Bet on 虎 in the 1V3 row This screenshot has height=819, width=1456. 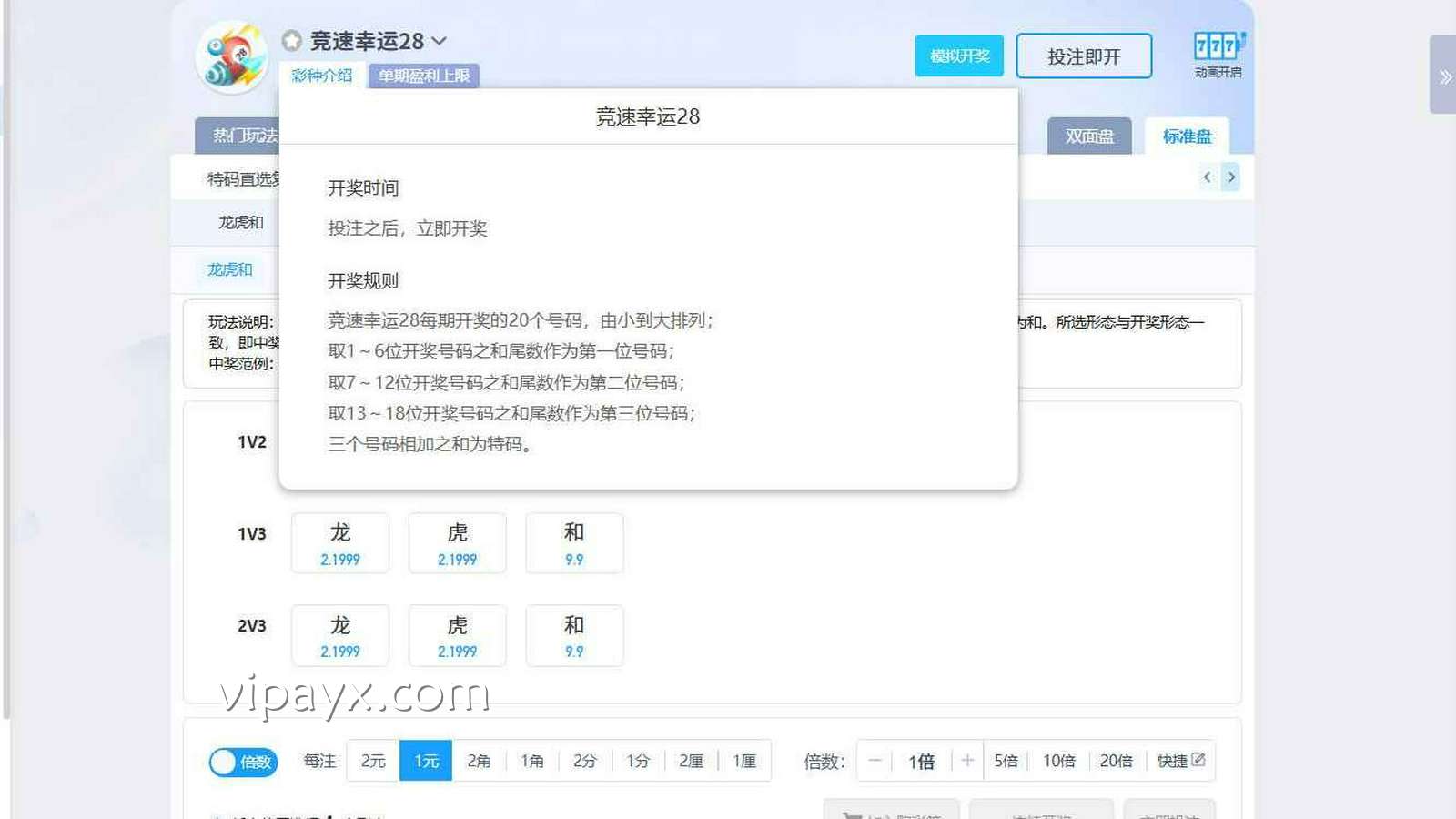click(x=457, y=543)
